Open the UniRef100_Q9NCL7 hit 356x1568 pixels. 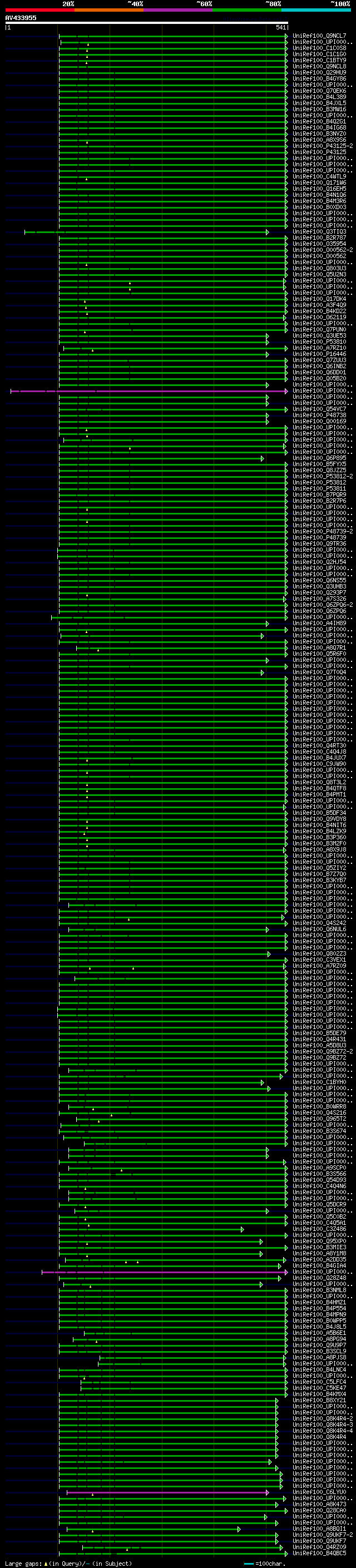[x=319, y=36]
